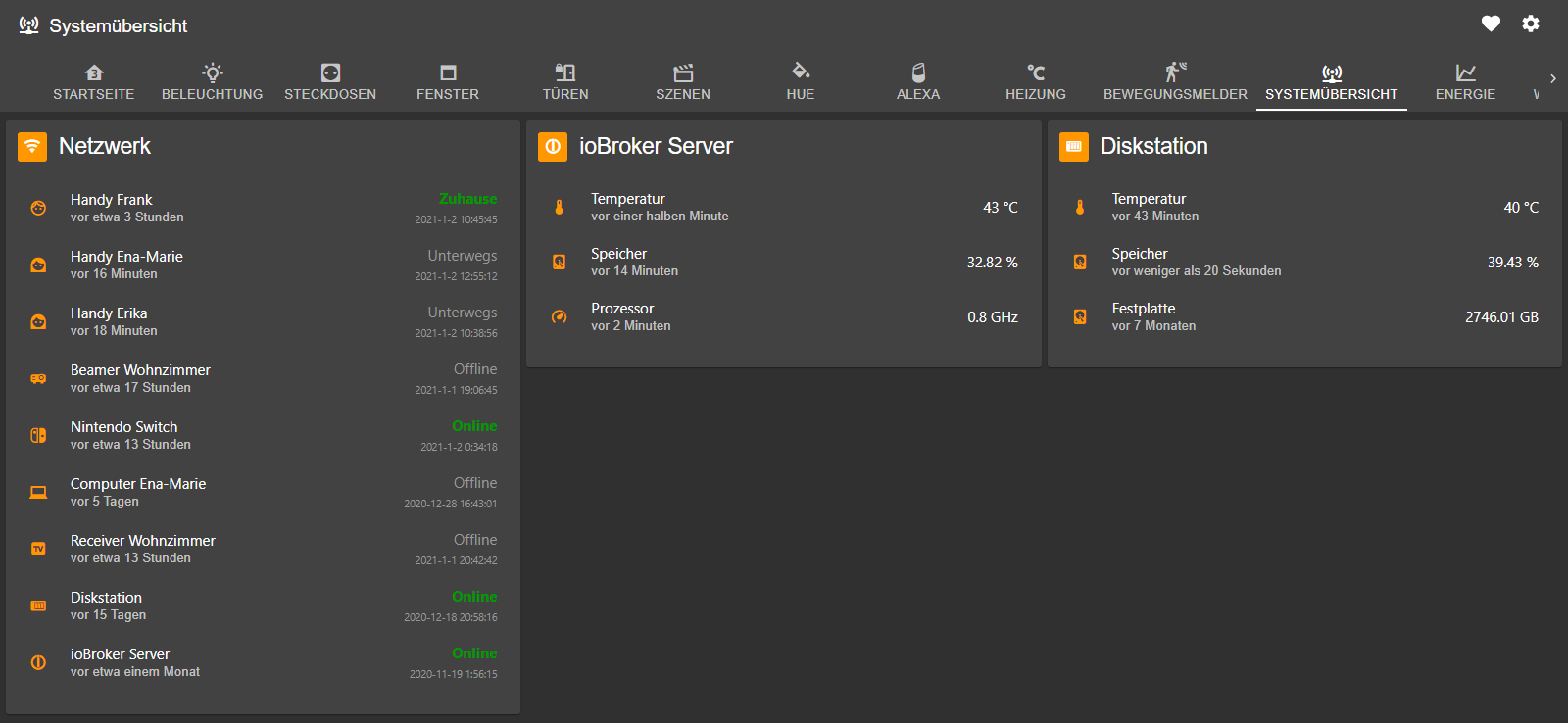Switch to the Szenen tab

tap(683, 82)
